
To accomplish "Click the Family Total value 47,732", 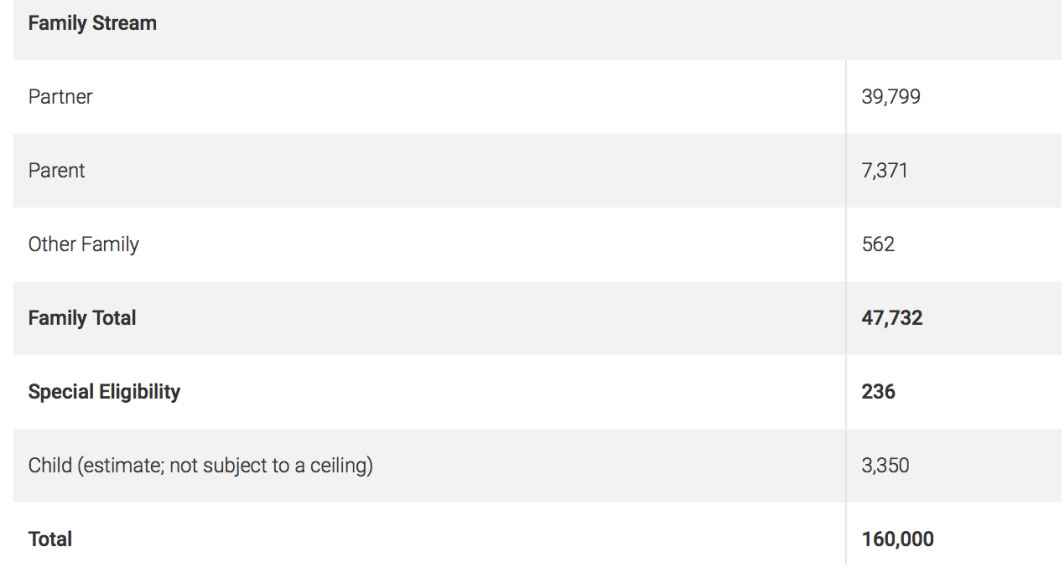I will click(x=891, y=318).
